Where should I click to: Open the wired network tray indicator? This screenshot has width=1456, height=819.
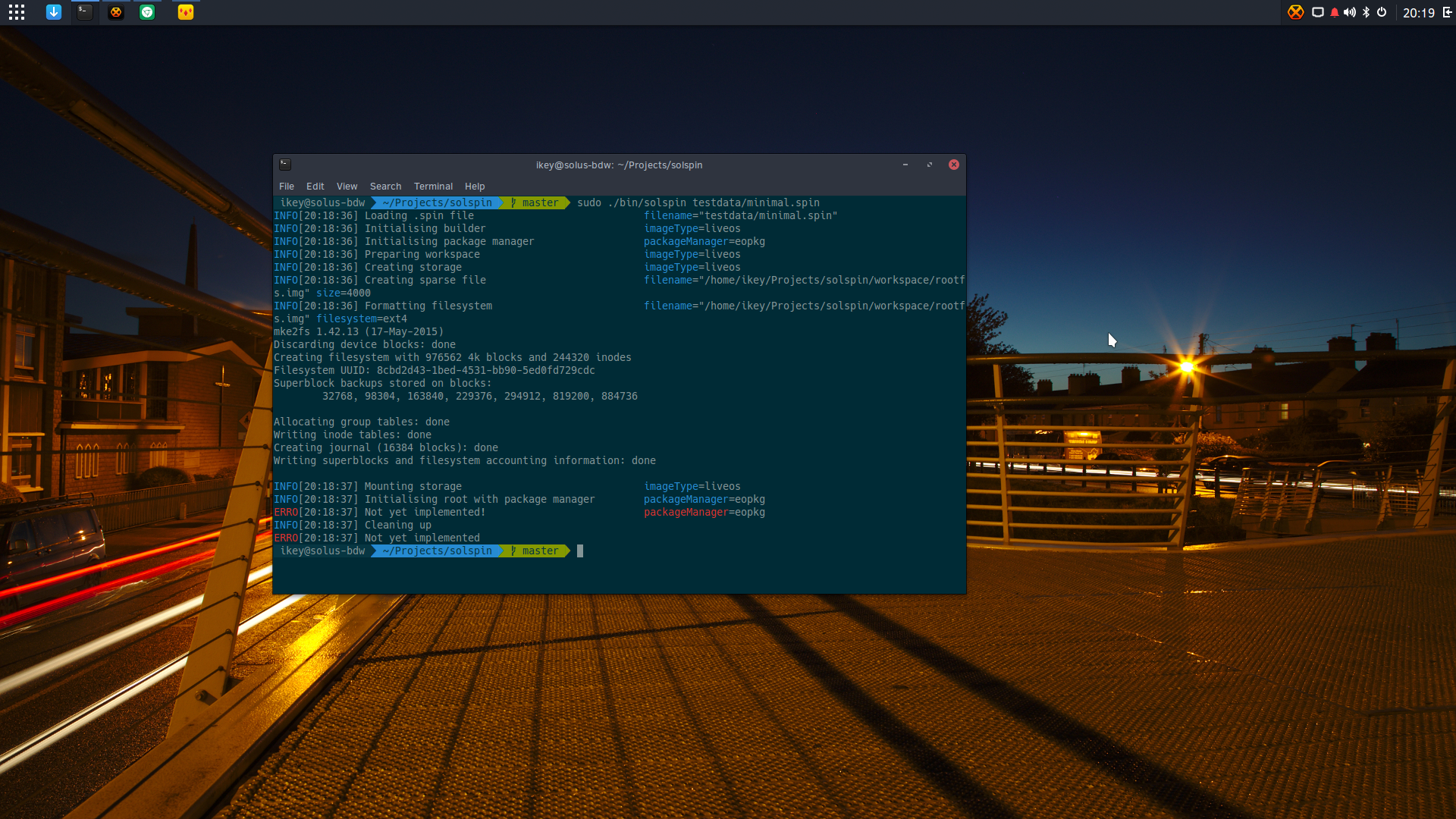1318,12
